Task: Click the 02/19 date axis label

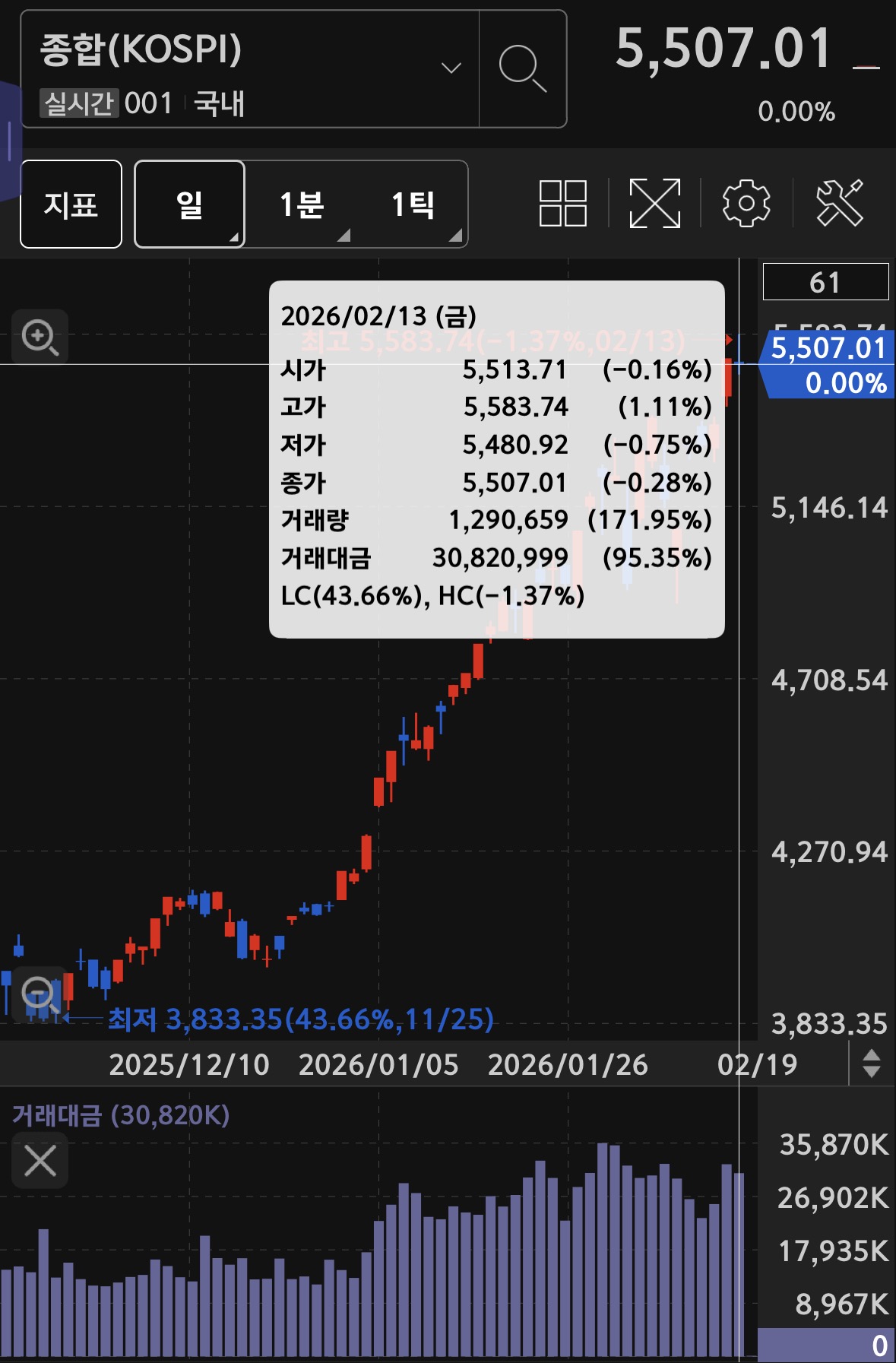Action: [758, 1064]
